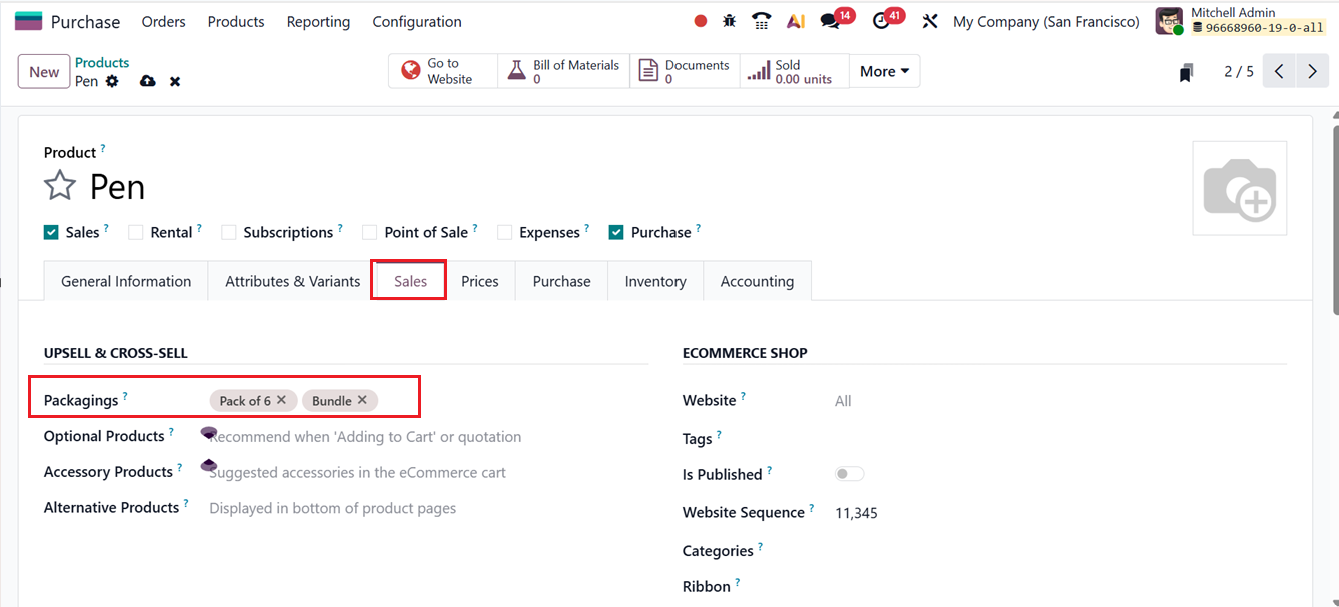Open the gear action menu beside Pen breadcrumb
Viewport: 1339px width, 607px height.
click(x=113, y=81)
